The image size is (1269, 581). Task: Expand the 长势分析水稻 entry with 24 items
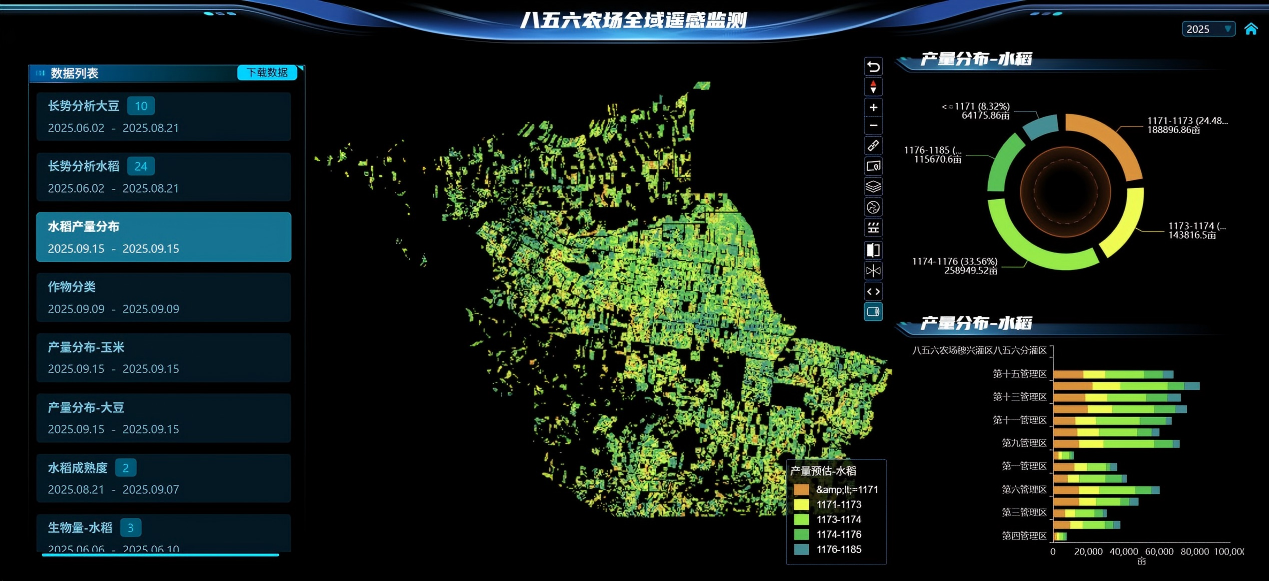[x=163, y=177]
